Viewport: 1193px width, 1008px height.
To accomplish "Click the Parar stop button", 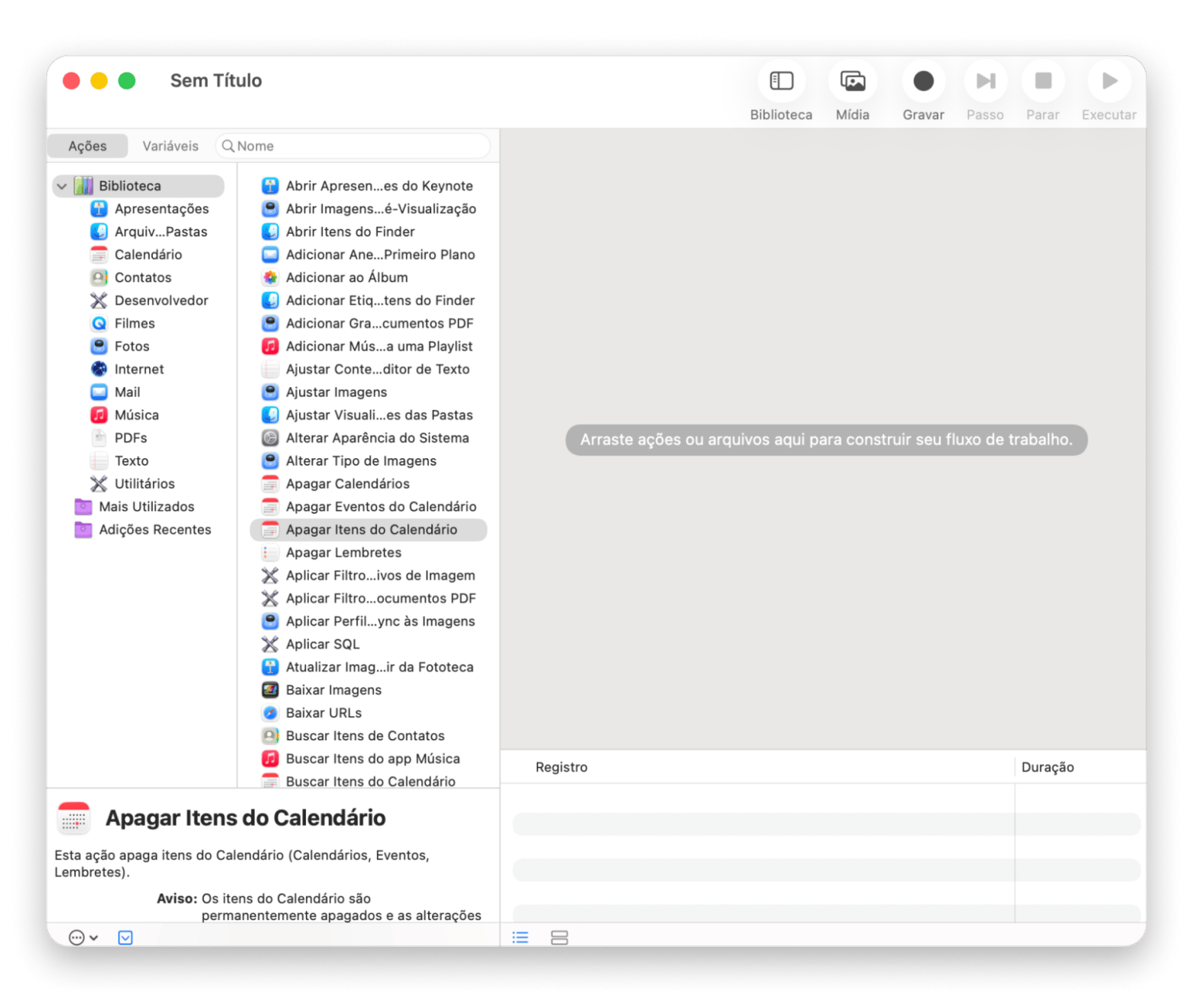I will click(1042, 81).
